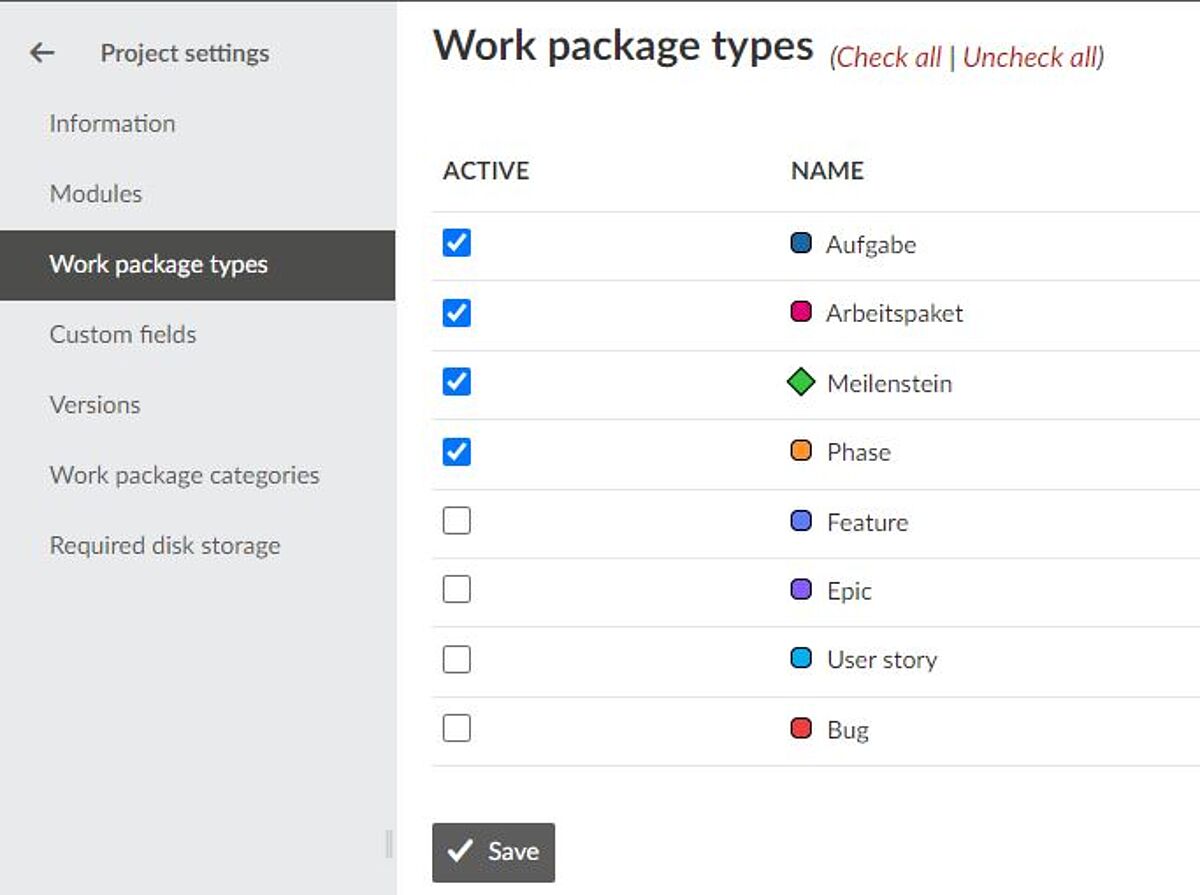1200x895 pixels.
Task: Check the Epic active checkbox
Action: pyautogui.click(x=457, y=590)
